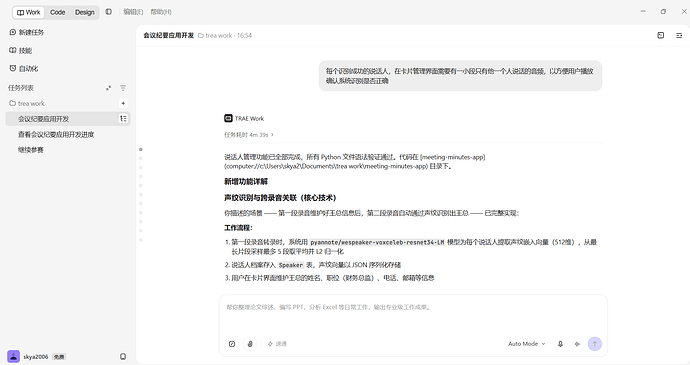The width and height of the screenshot is (690, 365).
Task: Click the sparkle enhance prompt icon
Action: (577, 344)
